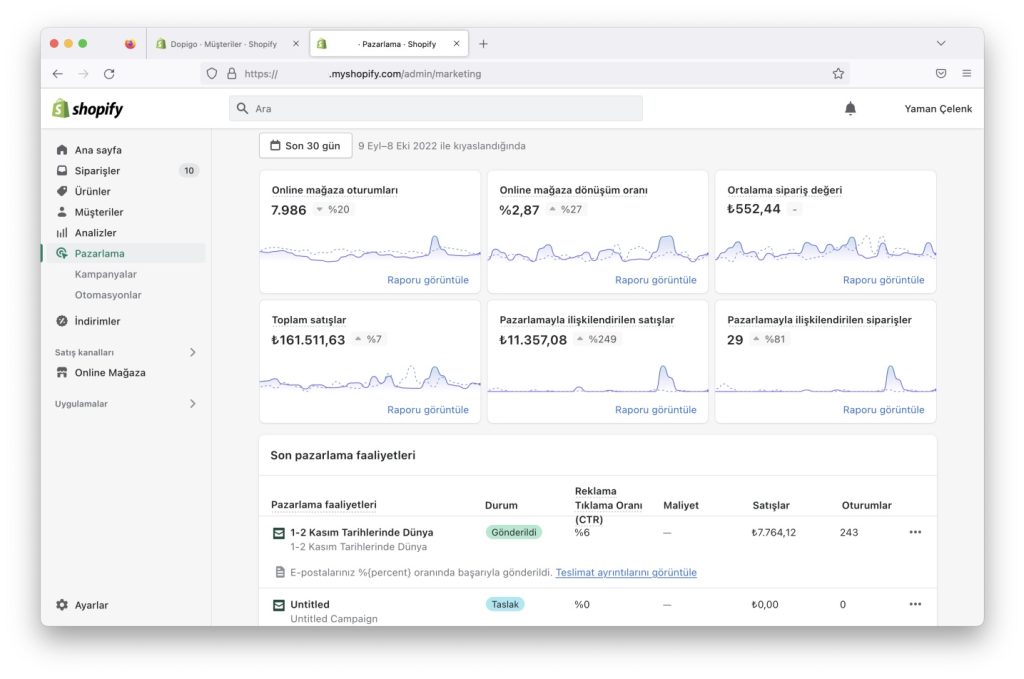Click the Siparişler inbox icon
This screenshot has height=679, width=1024.
point(62,170)
